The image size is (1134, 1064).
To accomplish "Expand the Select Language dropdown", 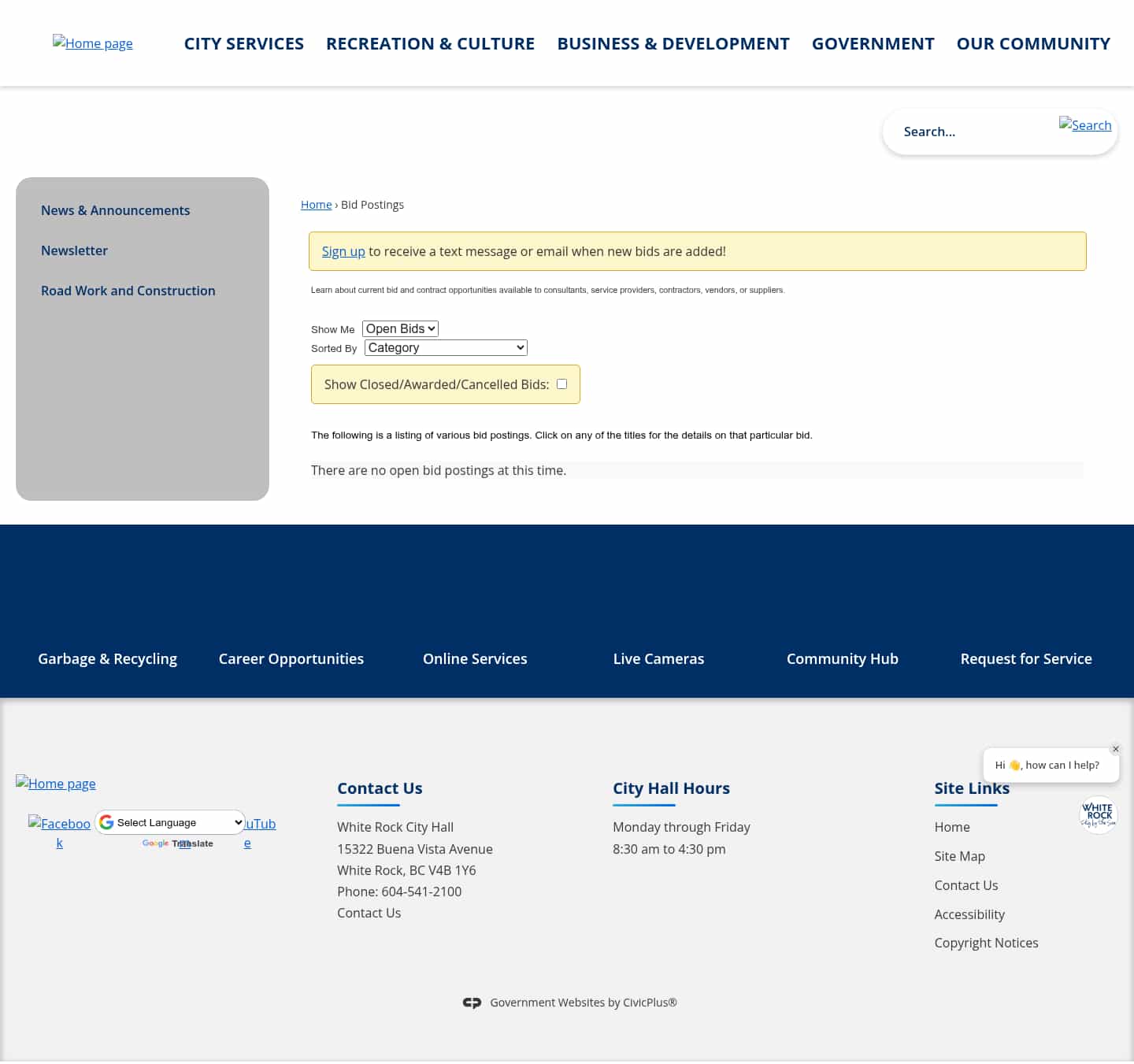I will point(170,822).
